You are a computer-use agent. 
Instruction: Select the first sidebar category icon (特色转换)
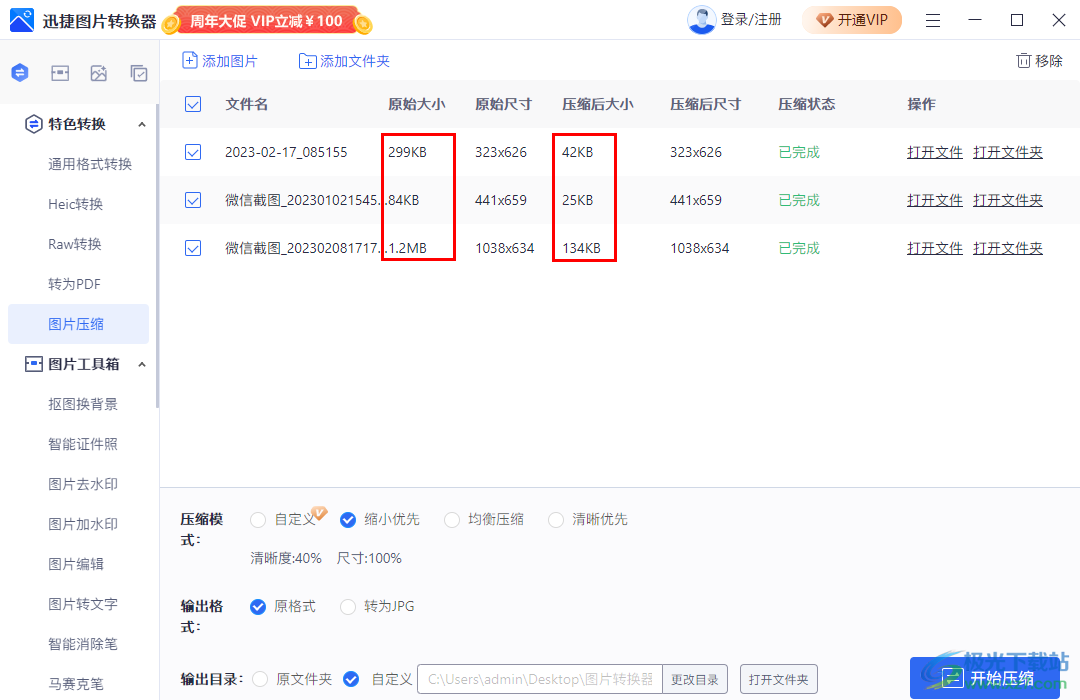(20, 72)
